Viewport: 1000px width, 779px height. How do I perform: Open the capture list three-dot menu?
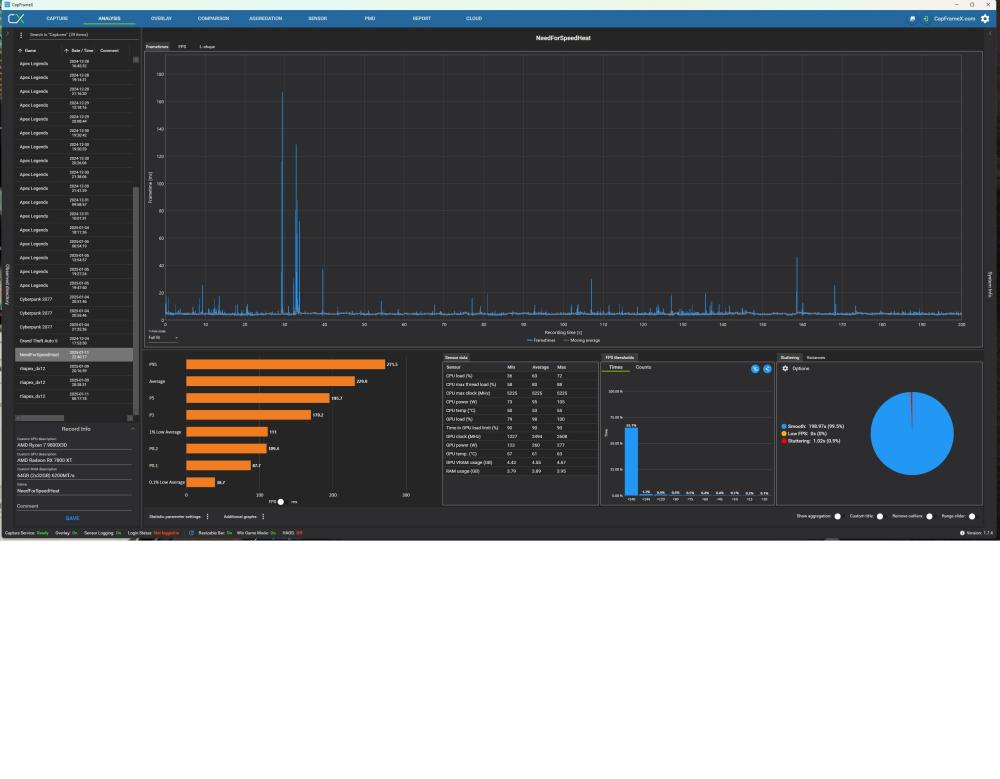(x=22, y=35)
